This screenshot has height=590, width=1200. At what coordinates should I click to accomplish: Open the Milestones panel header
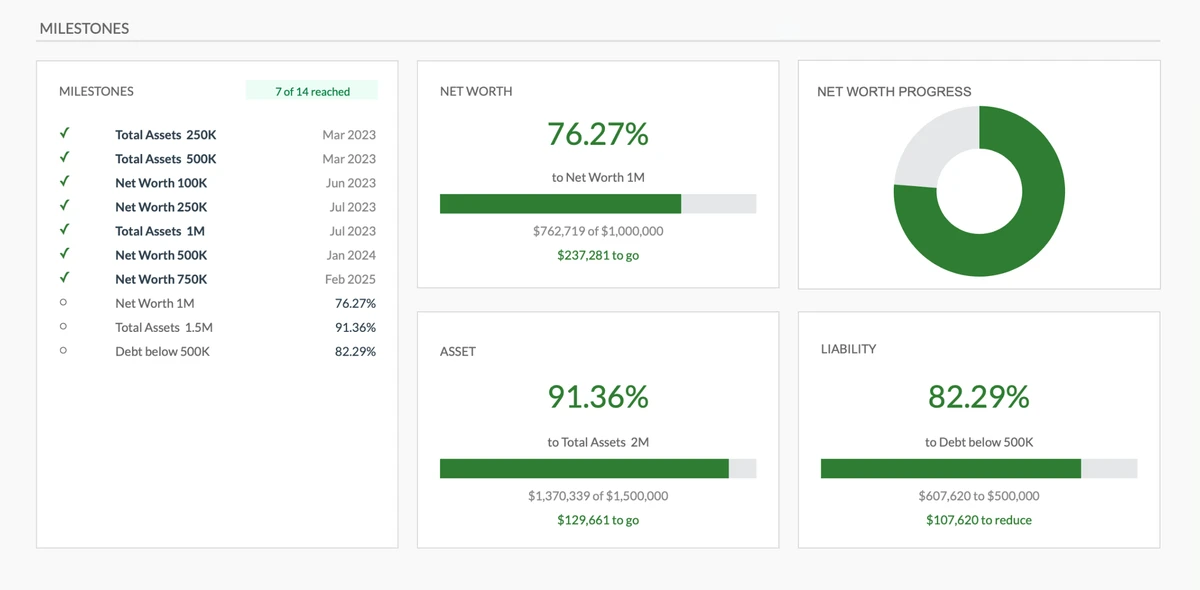[x=96, y=91]
